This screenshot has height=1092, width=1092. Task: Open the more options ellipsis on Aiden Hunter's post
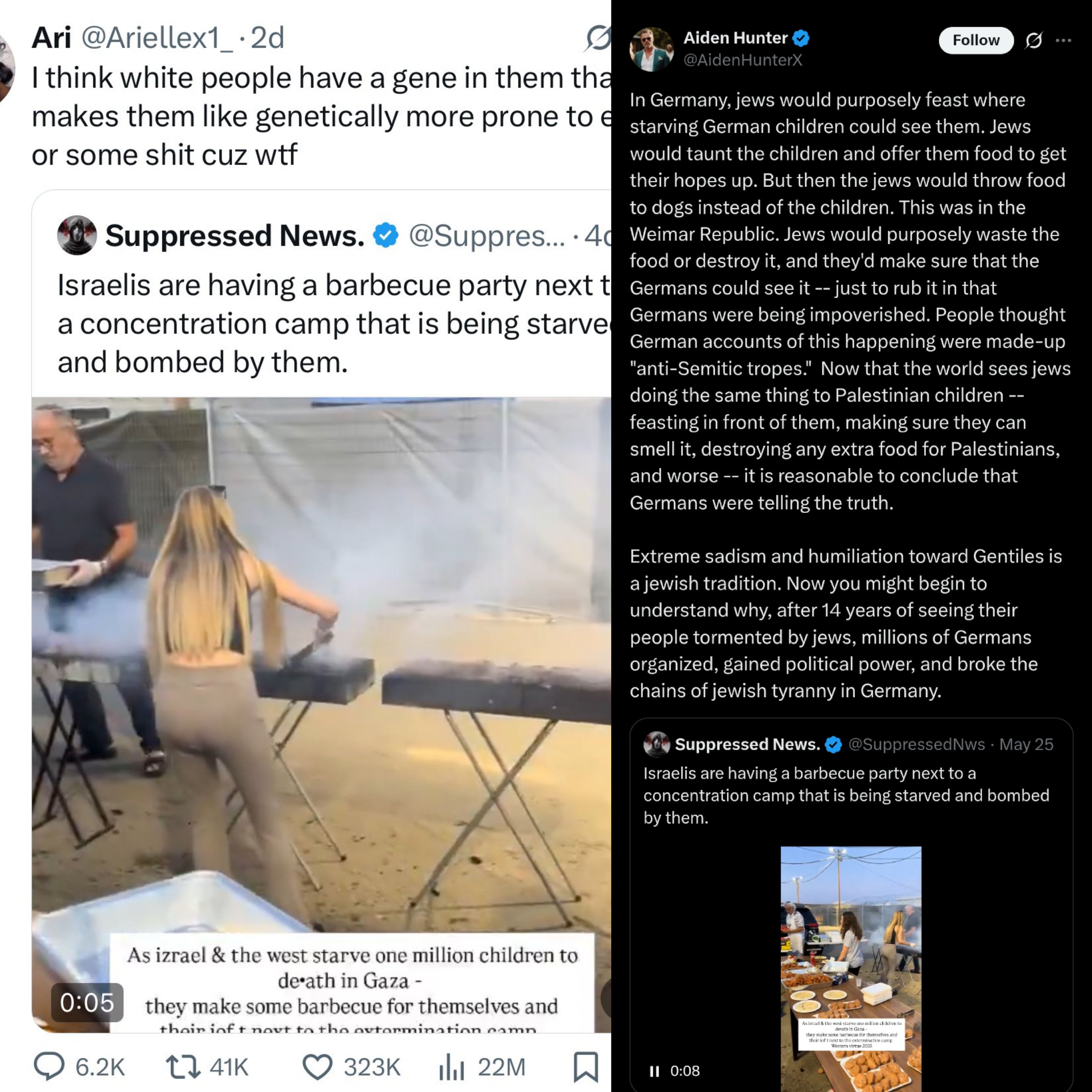coord(1063,40)
